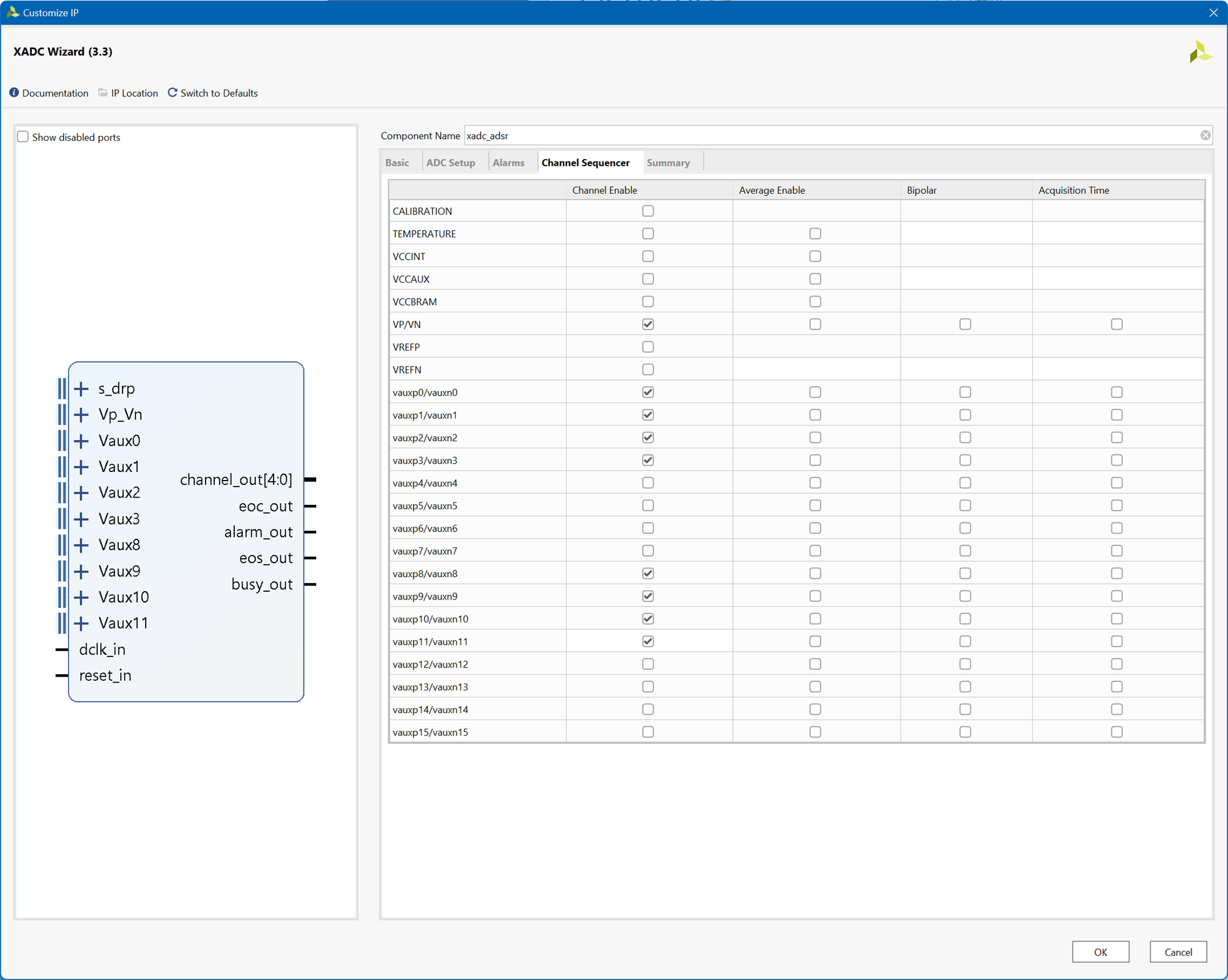1228x980 pixels.
Task: Enable VCCBRAM Channel Enable checkbox
Action: [x=648, y=302]
